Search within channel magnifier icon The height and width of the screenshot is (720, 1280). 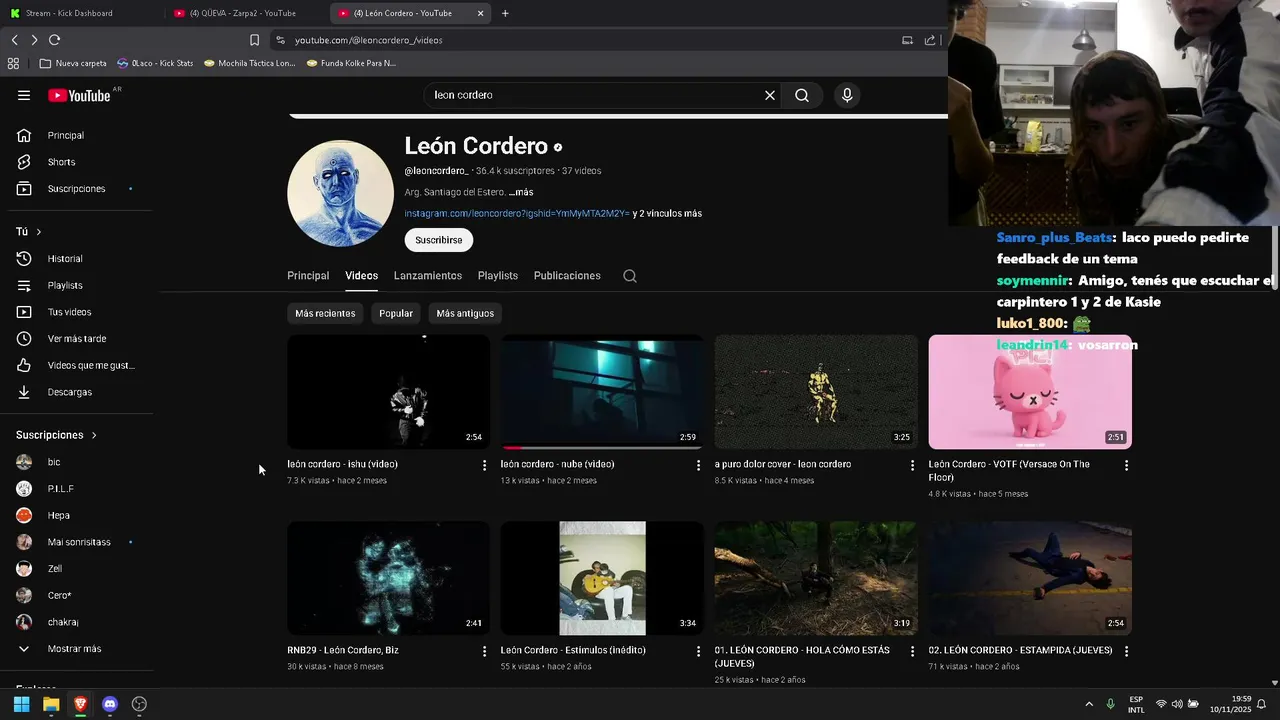pos(630,276)
